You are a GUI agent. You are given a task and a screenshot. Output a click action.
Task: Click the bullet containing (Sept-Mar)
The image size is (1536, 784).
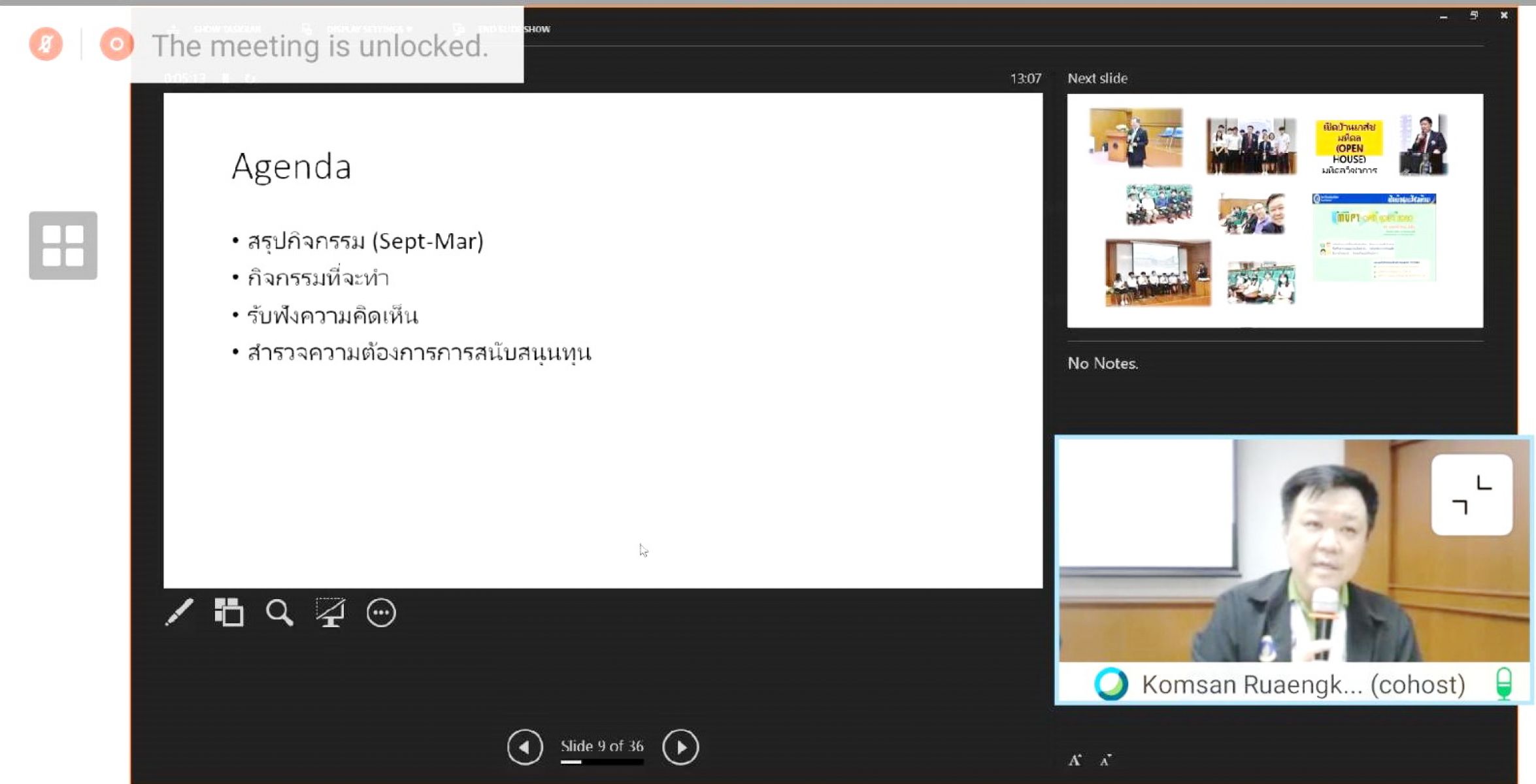pyautogui.click(x=365, y=241)
